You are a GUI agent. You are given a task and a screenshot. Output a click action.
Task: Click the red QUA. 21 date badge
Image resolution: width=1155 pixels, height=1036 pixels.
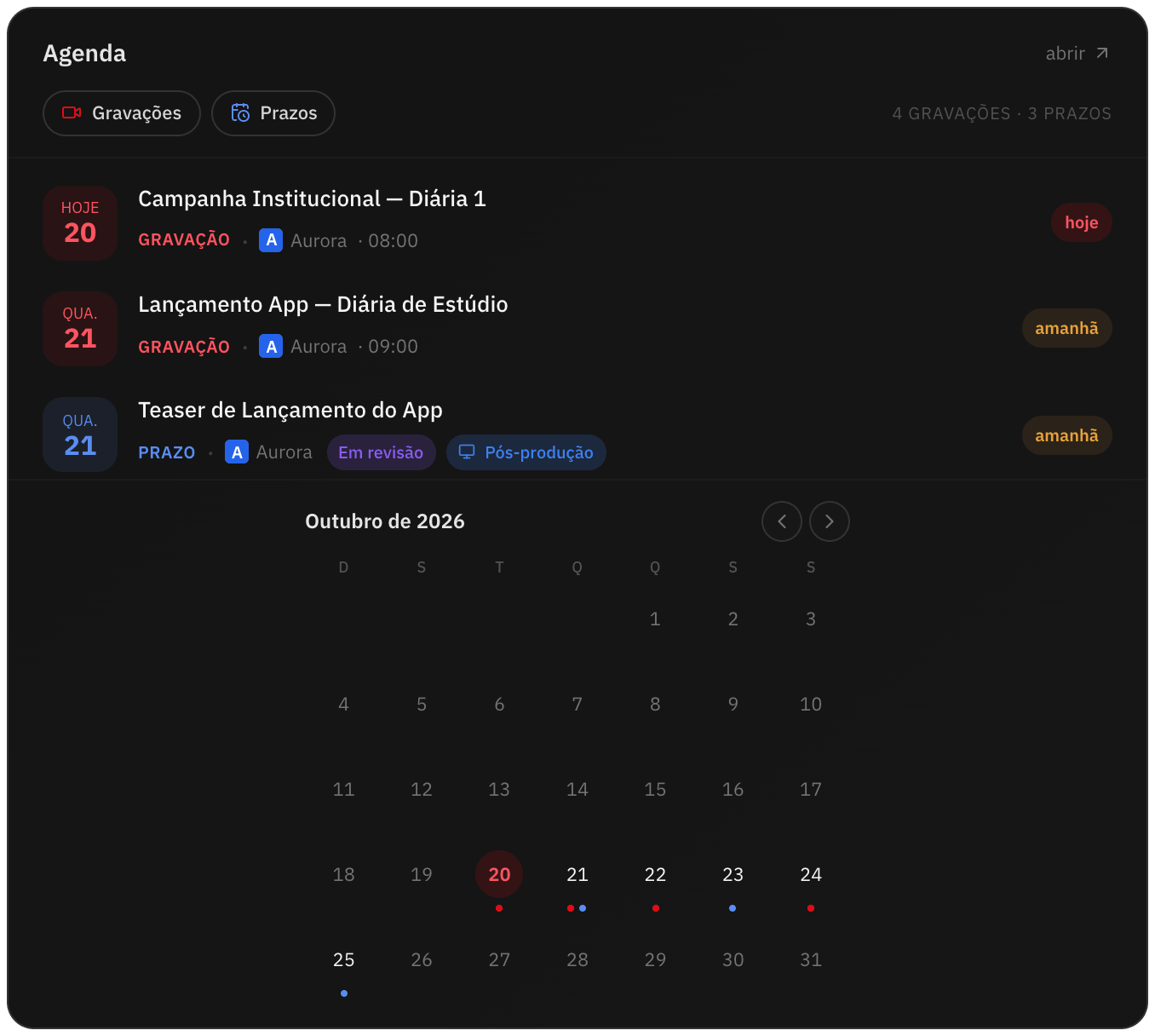click(80, 329)
